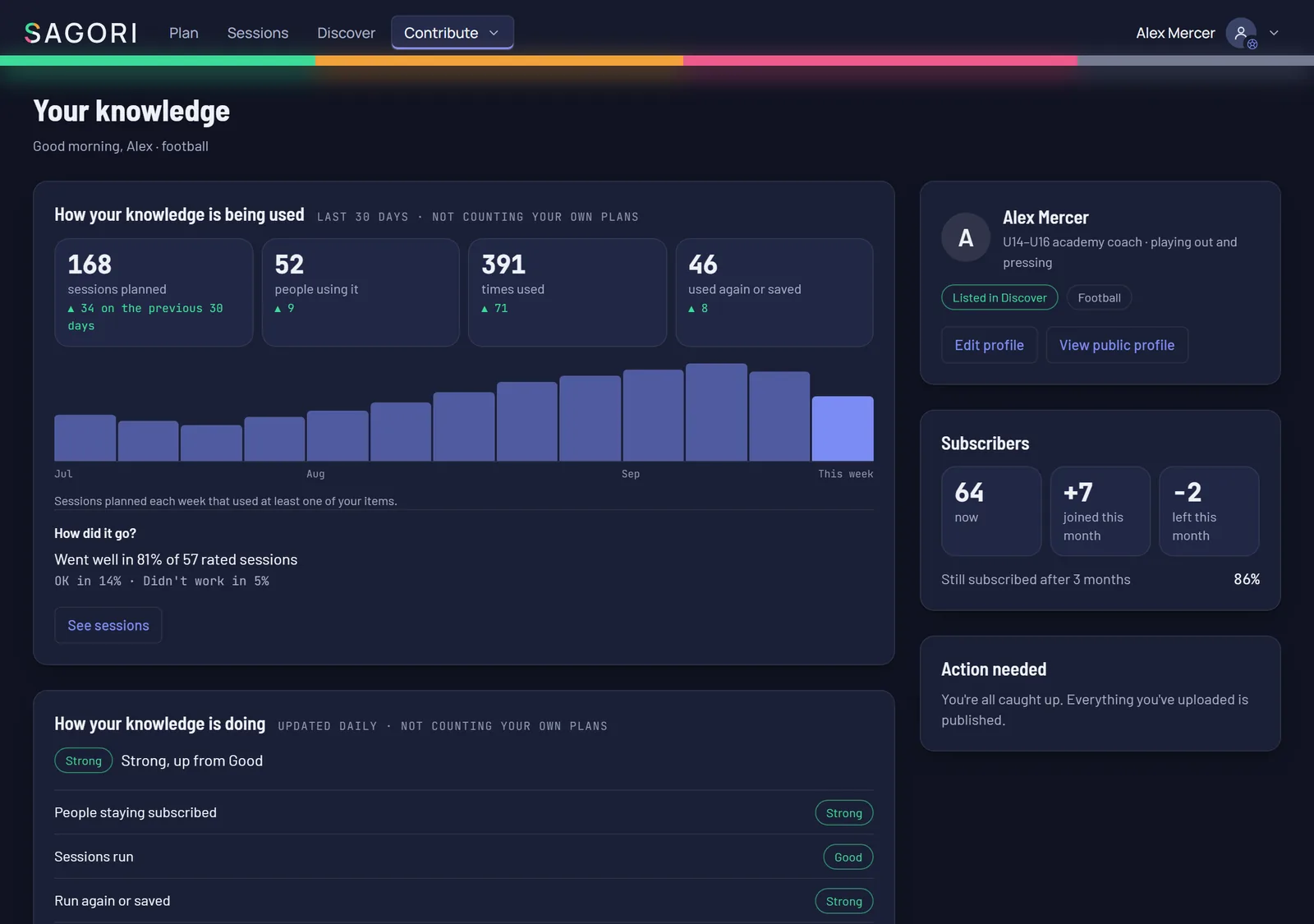Click the 'Action needed' heading
The width and height of the screenshot is (1314, 924).
tap(994, 669)
